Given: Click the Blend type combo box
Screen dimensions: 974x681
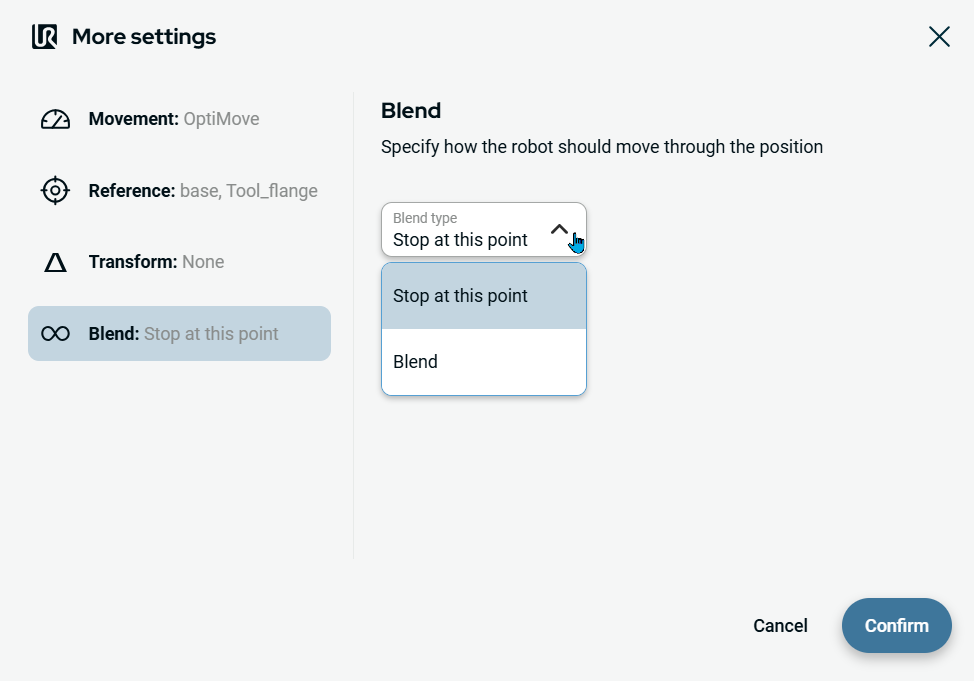Looking at the screenshot, I should click(x=470, y=230).
